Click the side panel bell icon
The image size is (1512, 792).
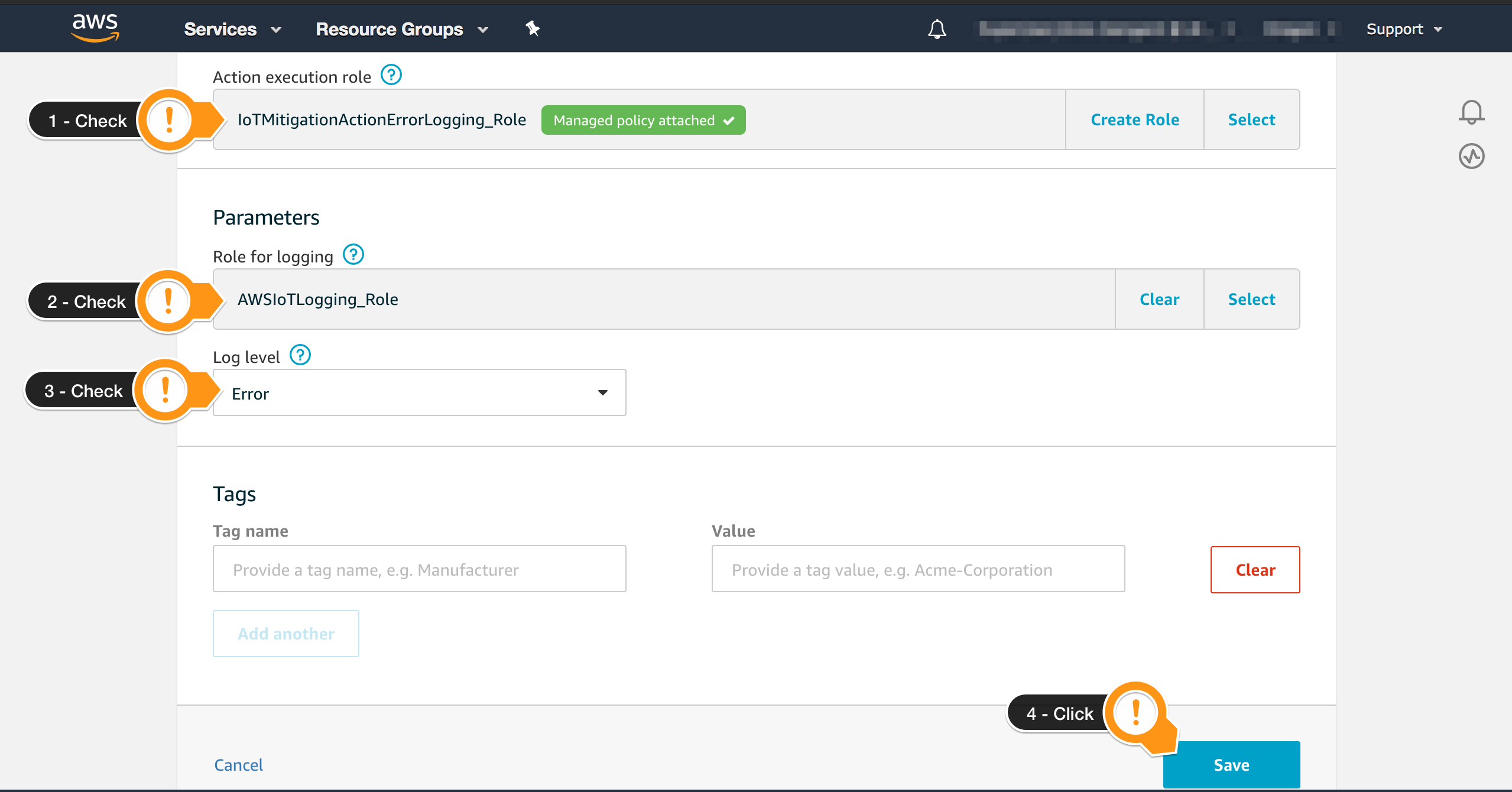1471,112
